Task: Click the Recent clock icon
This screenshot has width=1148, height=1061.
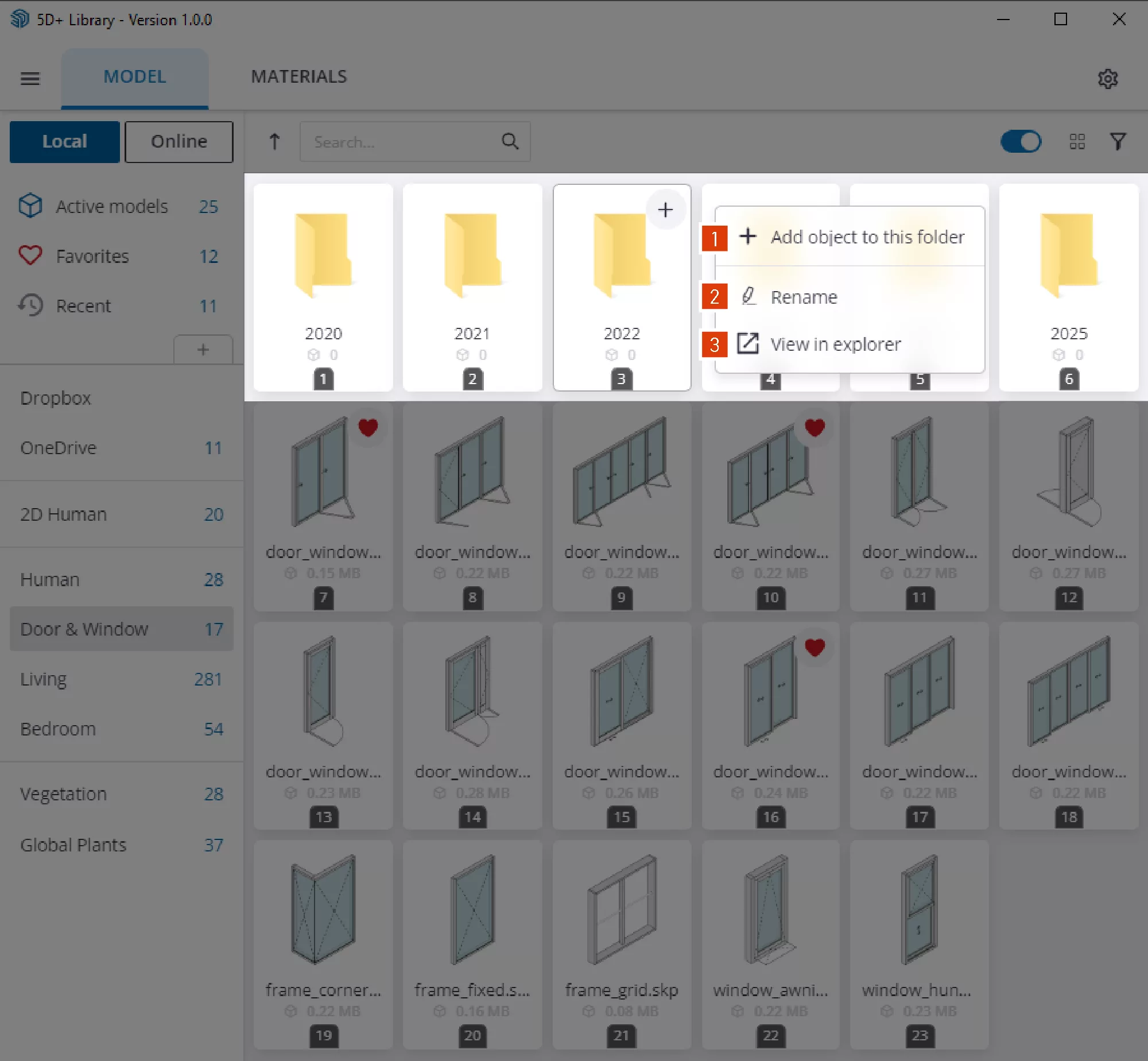Action: click(30, 305)
